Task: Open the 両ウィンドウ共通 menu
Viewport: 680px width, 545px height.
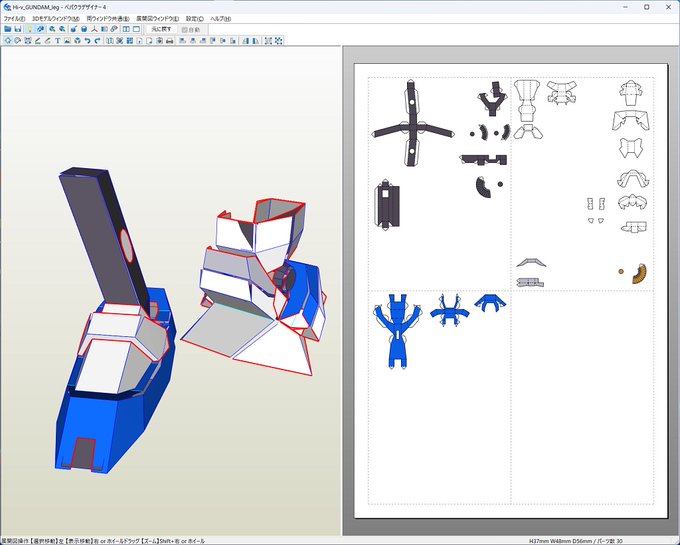Action: tap(108, 19)
